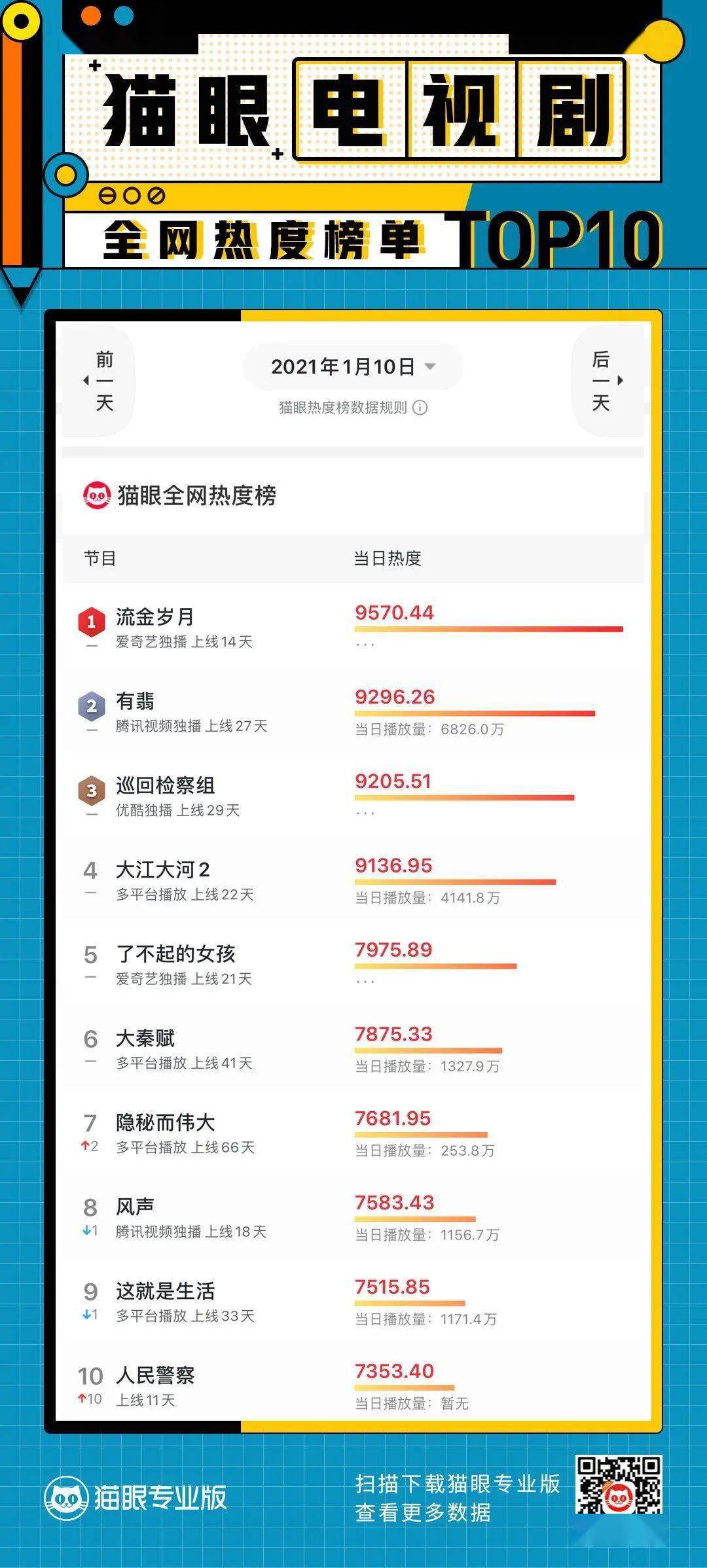Screen dimensions: 707x1568
Task: Click the 当日热度 column header
Action: (387, 558)
